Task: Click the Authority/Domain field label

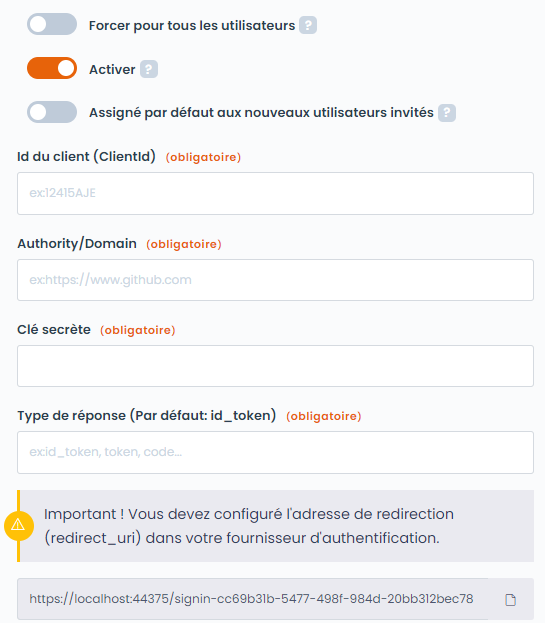Action: click(x=77, y=244)
